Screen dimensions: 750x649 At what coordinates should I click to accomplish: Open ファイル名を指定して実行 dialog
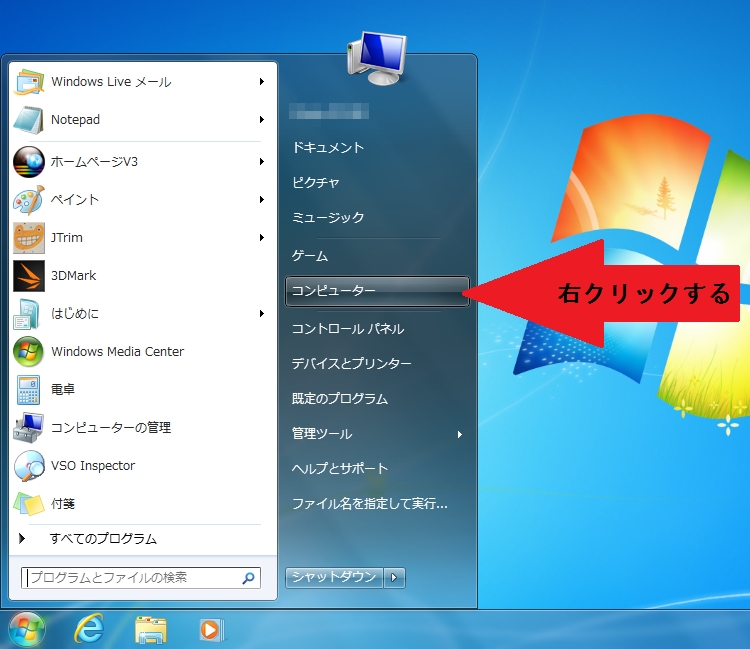click(x=370, y=504)
